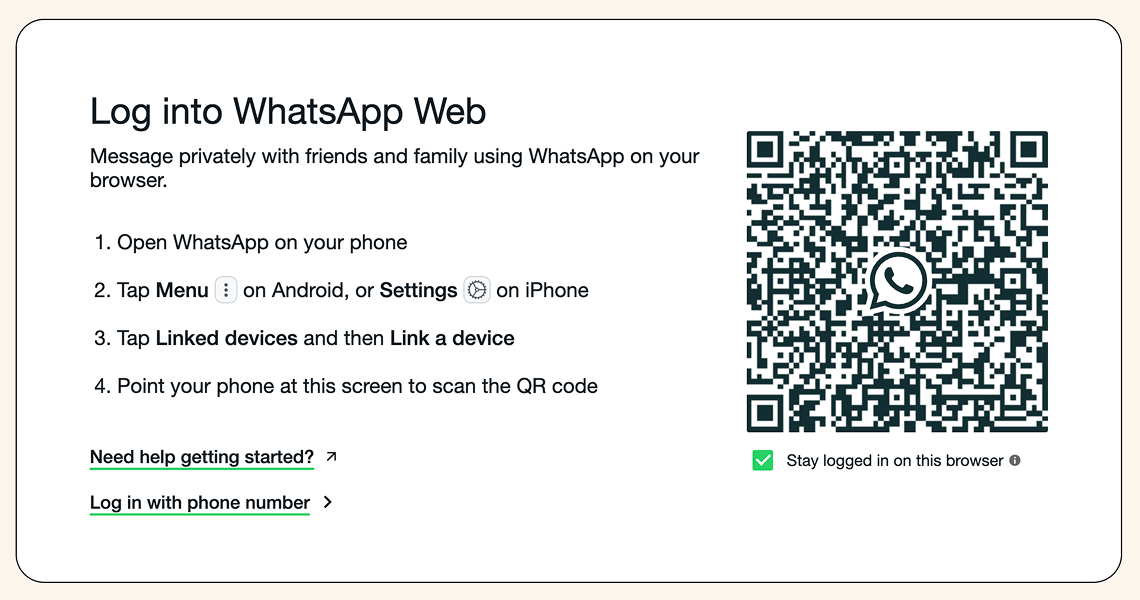Viewport: 1140px width, 600px height.
Task: Click the bold 'Link a device' text
Action: [452, 338]
